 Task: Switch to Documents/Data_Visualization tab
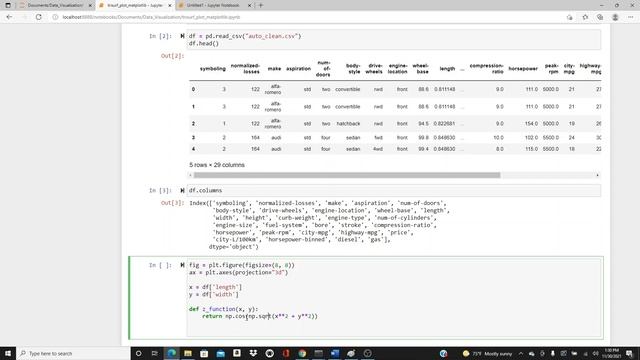[x=55, y=5]
